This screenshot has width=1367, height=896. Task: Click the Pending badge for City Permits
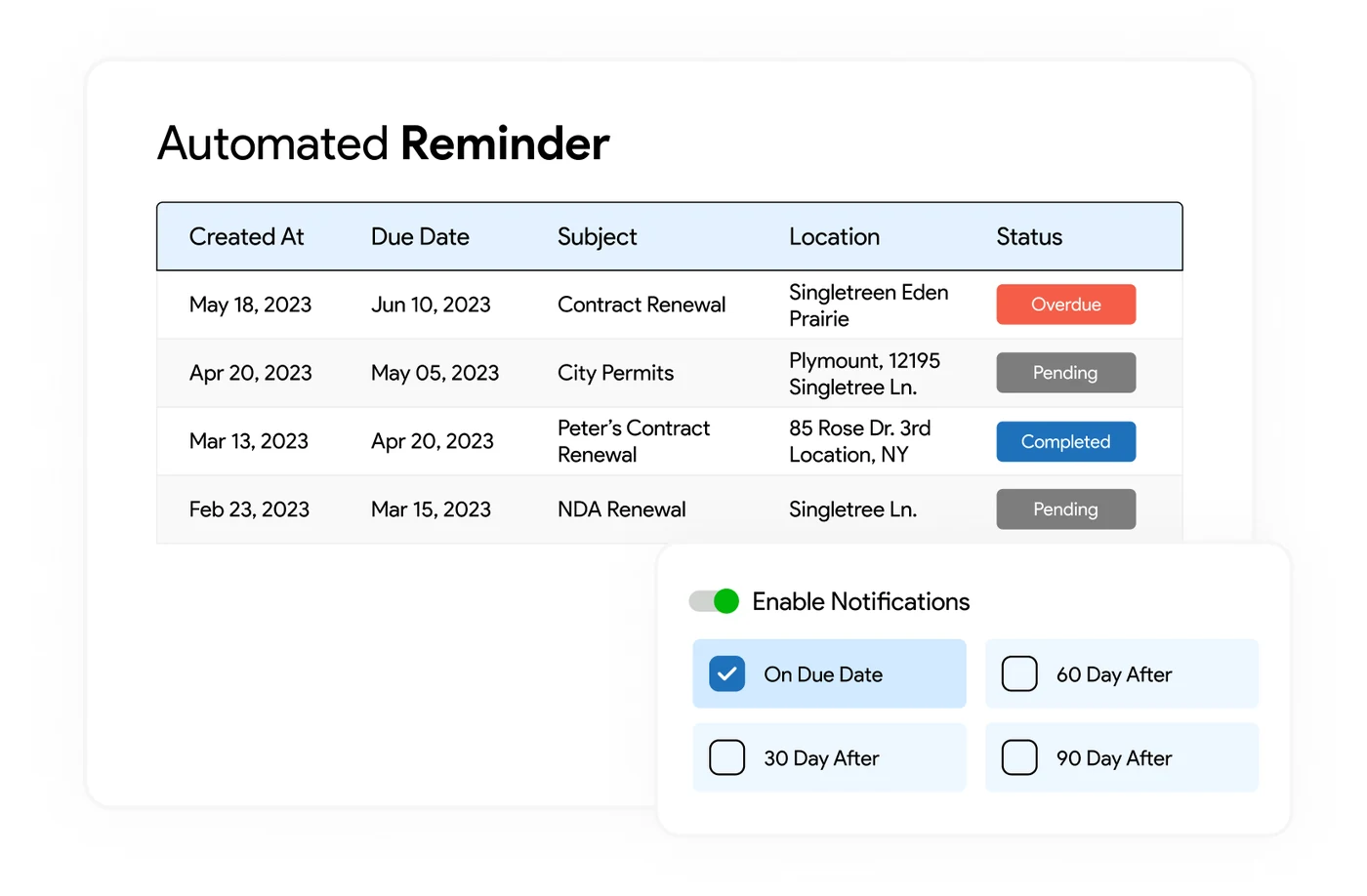[x=1065, y=373]
